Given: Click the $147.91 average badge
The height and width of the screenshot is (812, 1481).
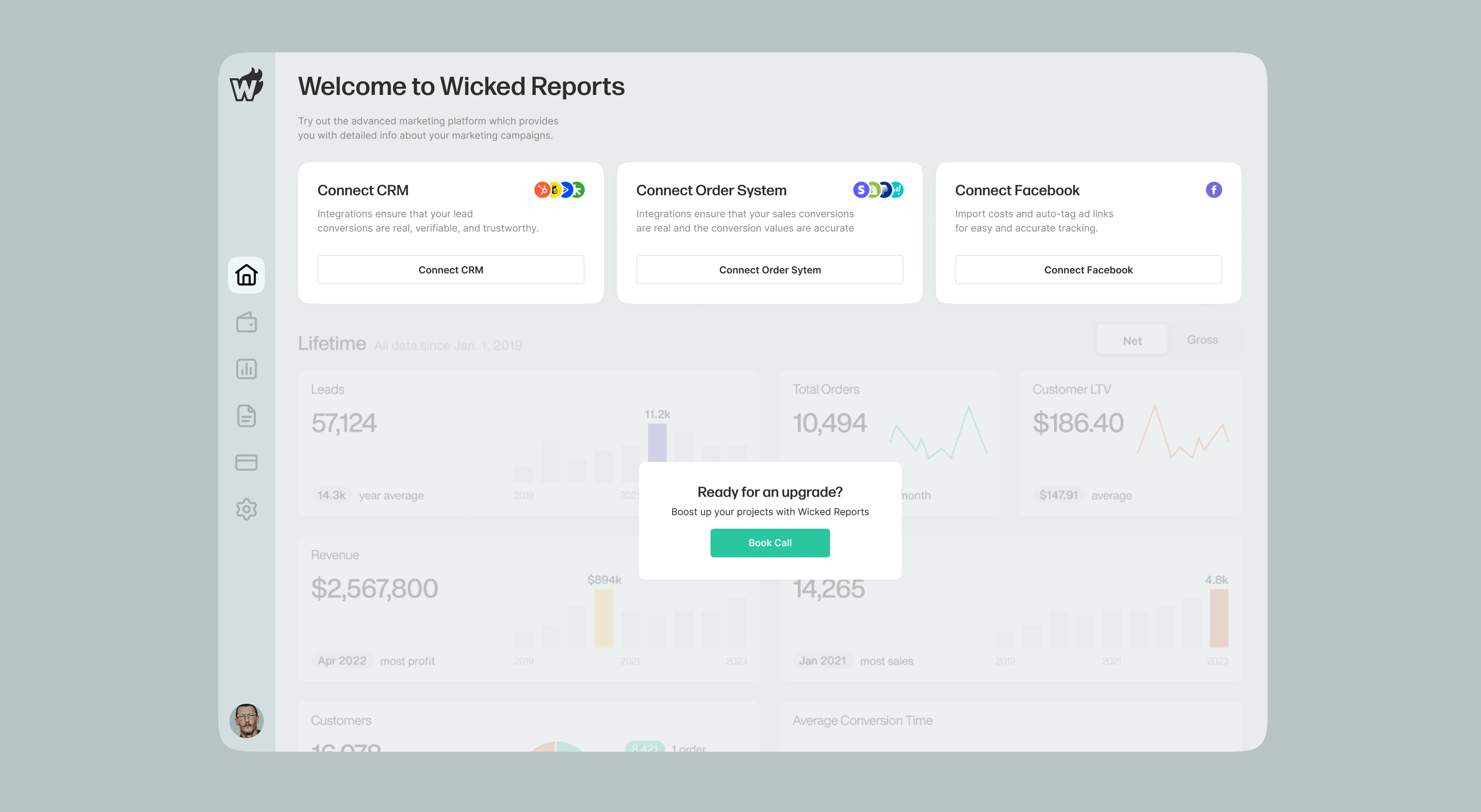Looking at the screenshot, I should [x=1058, y=495].
